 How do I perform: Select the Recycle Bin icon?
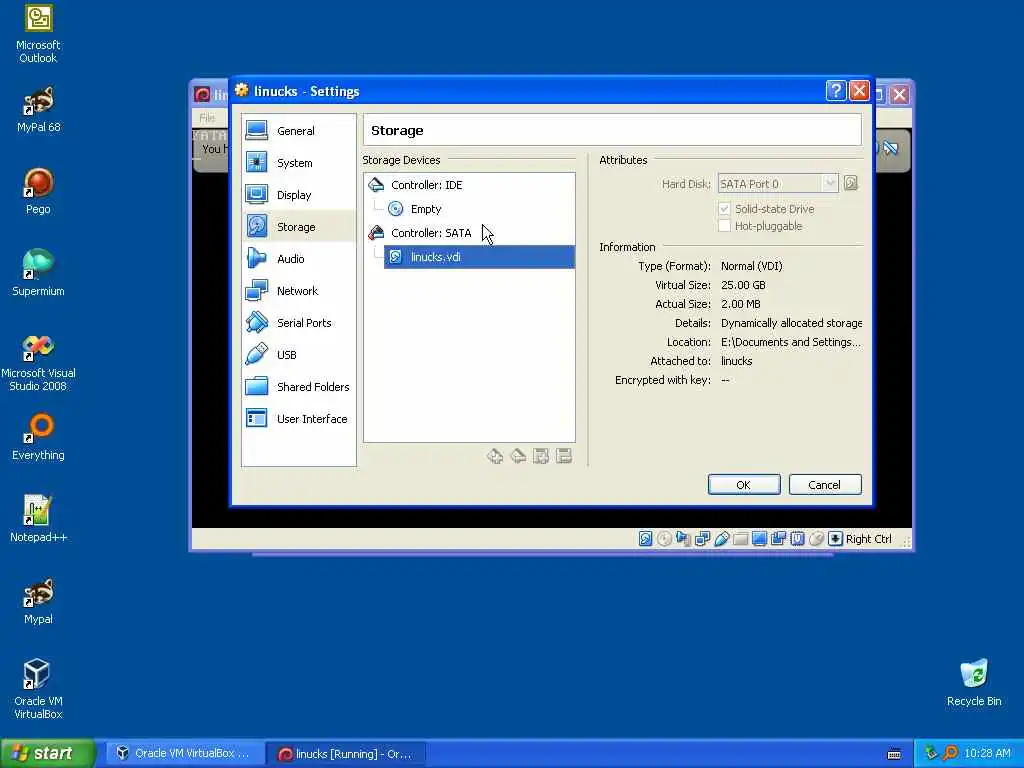pos(974,683)
